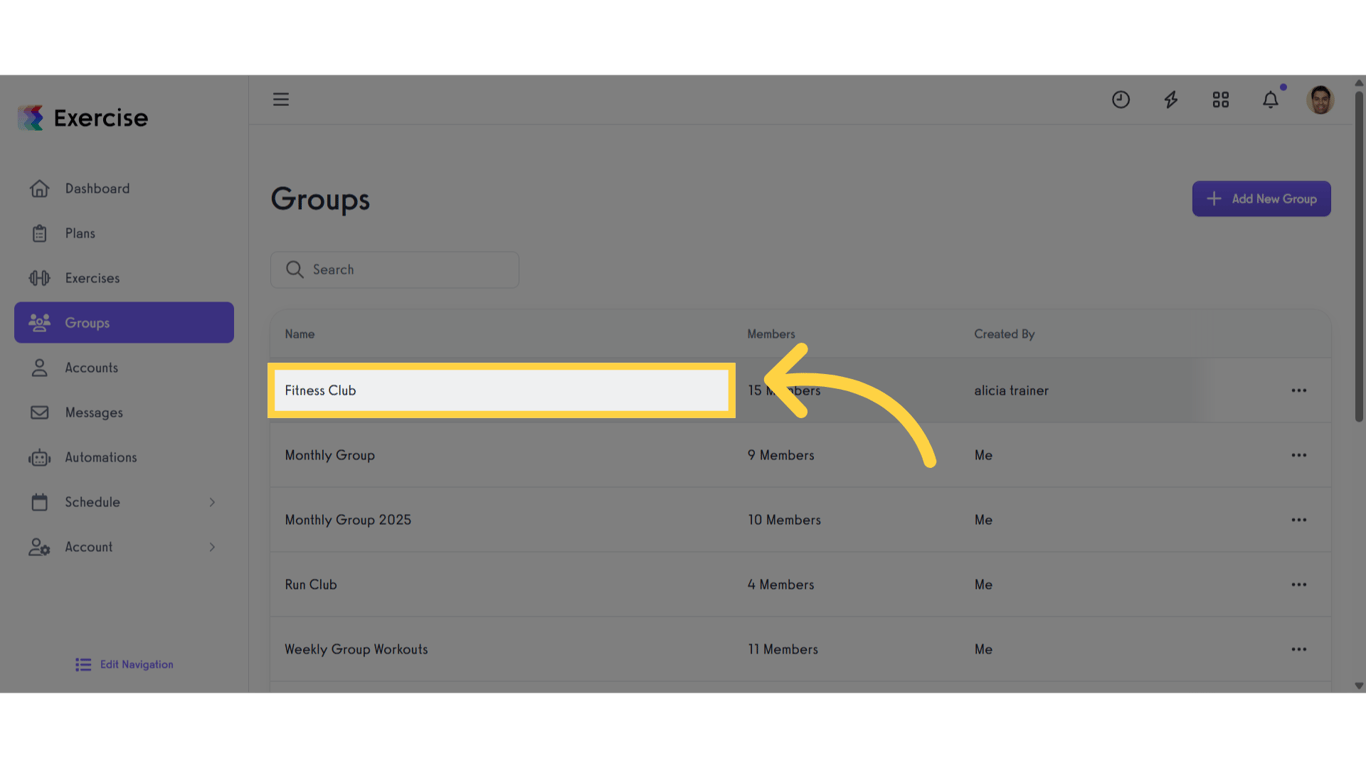
Task: Open more options for Weekly Group Workouts
Action: [x=1298, y=649]
